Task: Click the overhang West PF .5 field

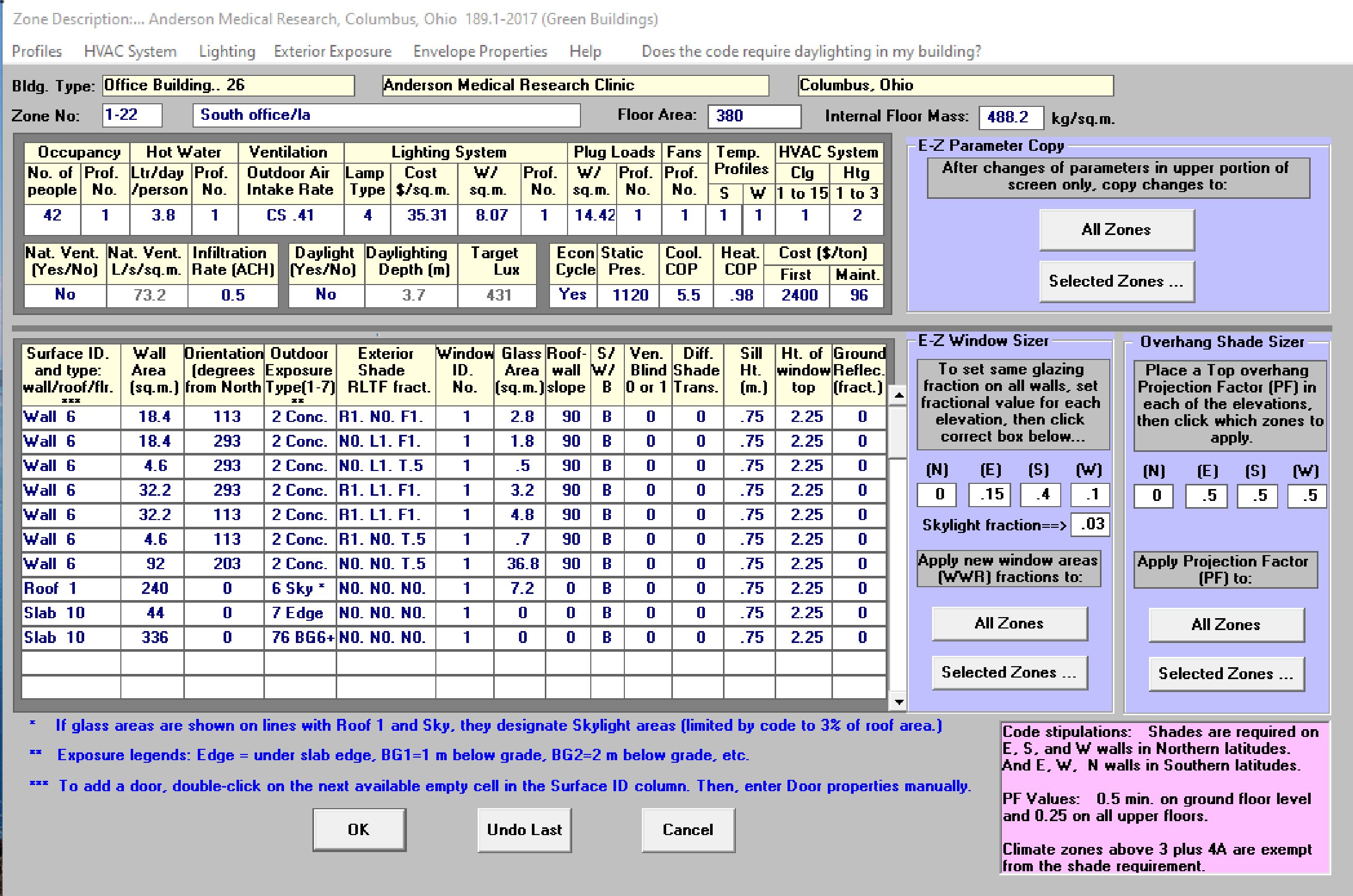Action: point(1307,496)
